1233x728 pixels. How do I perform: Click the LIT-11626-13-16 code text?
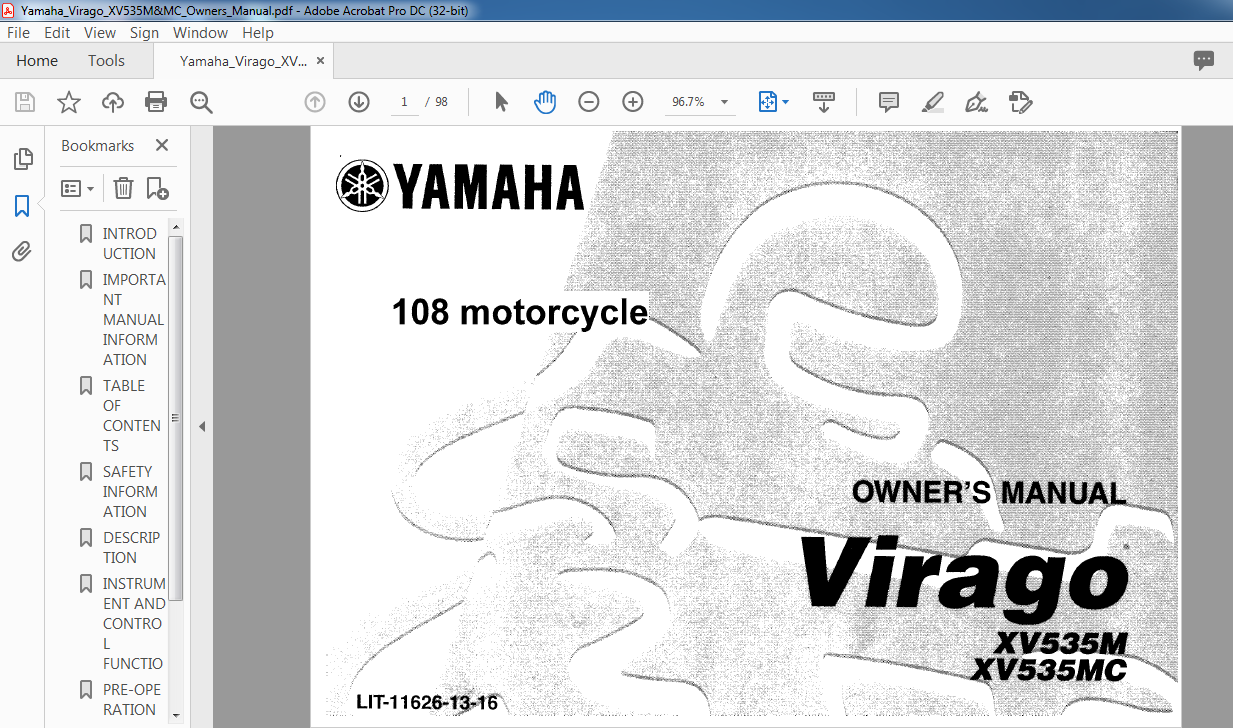(x=427, y=702)
